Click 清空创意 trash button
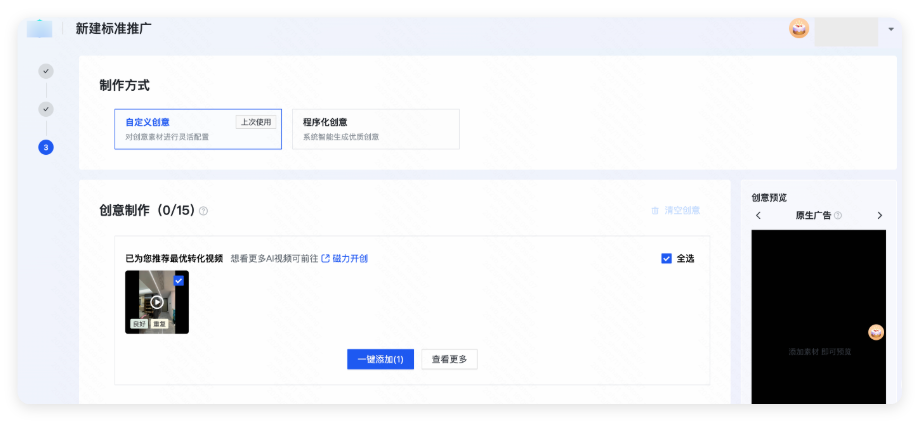 coord(676,210)
